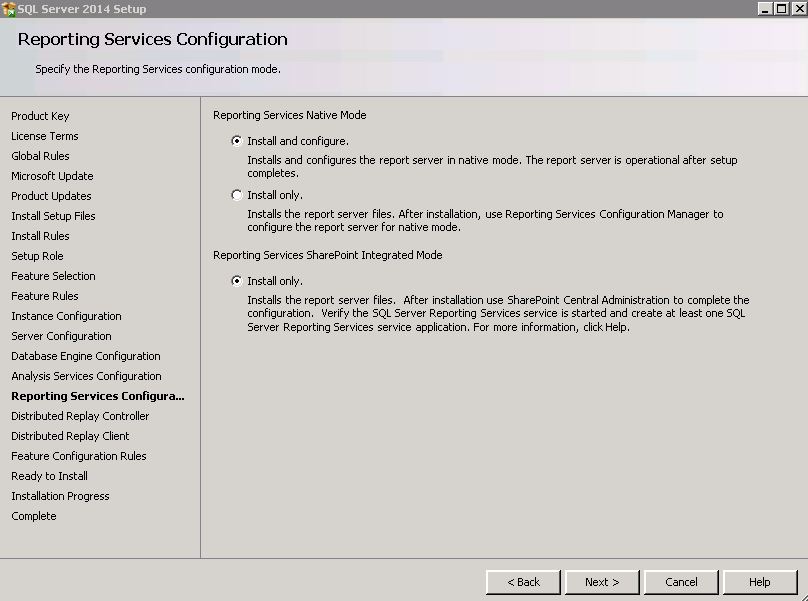
Task: Click the Install Rules step
Action: pos(40,236)
